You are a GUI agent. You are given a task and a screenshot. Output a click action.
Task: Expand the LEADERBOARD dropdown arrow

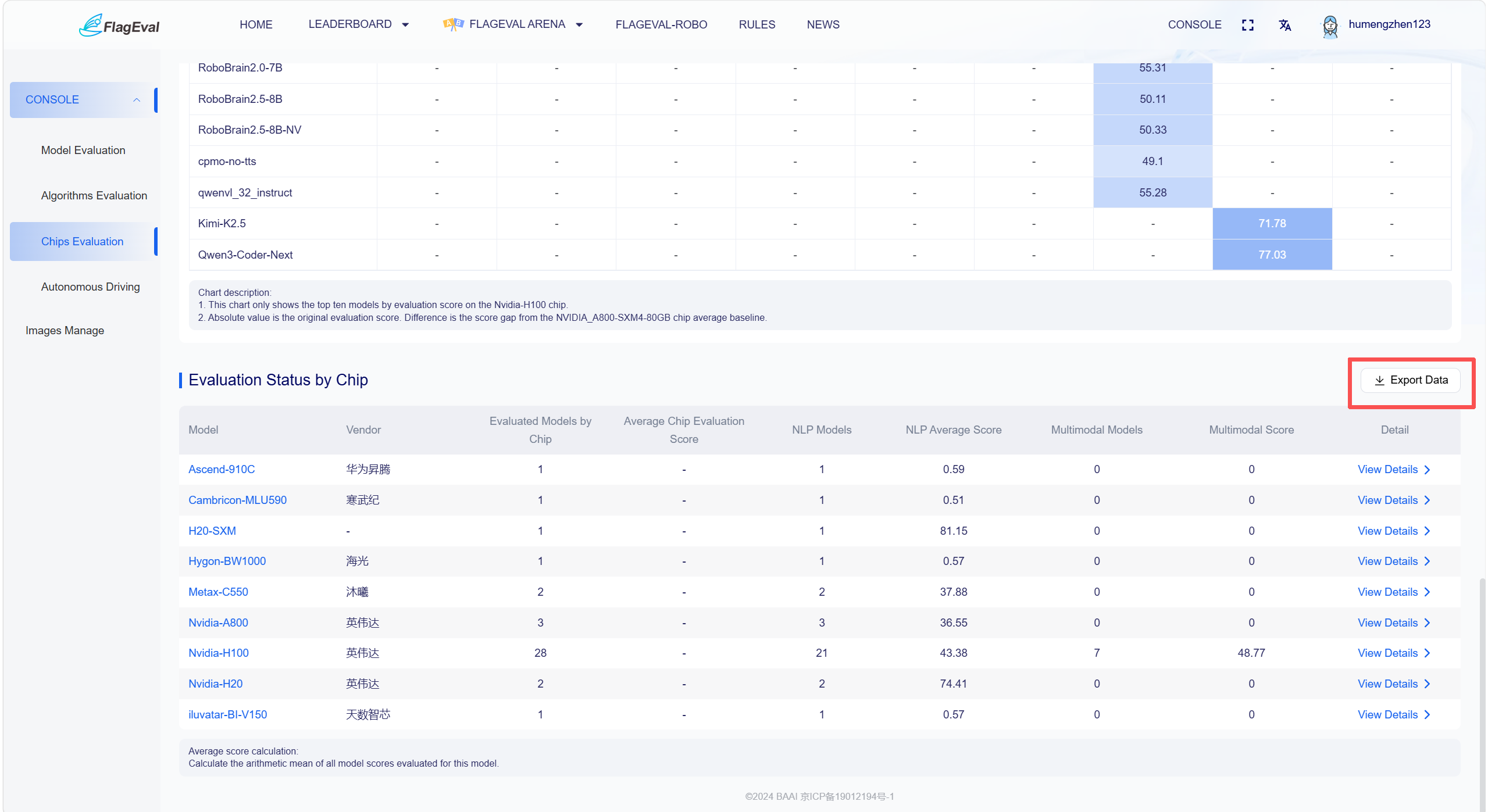[405, 25]
